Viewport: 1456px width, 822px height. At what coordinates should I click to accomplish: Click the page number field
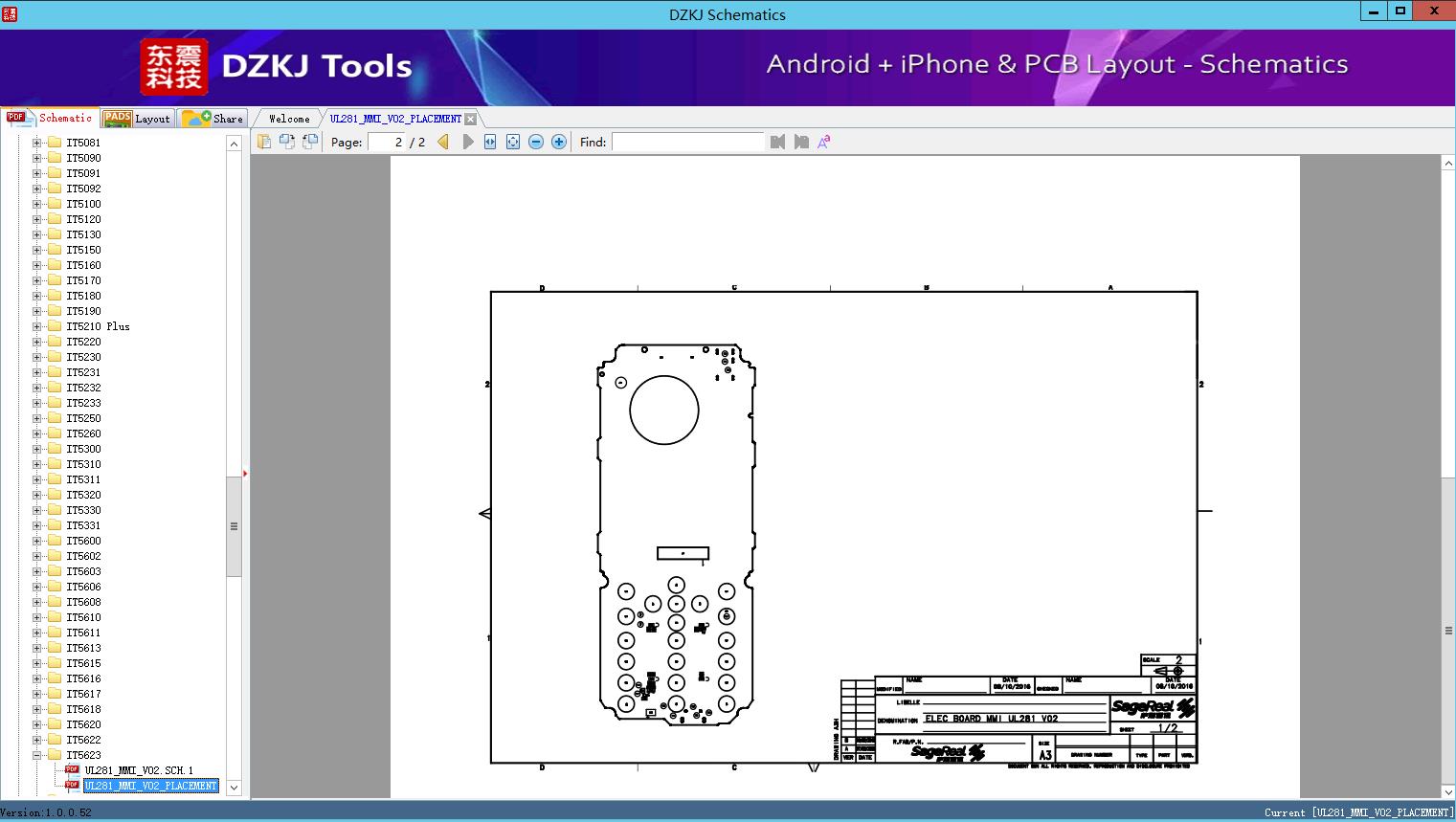[387, 142]
